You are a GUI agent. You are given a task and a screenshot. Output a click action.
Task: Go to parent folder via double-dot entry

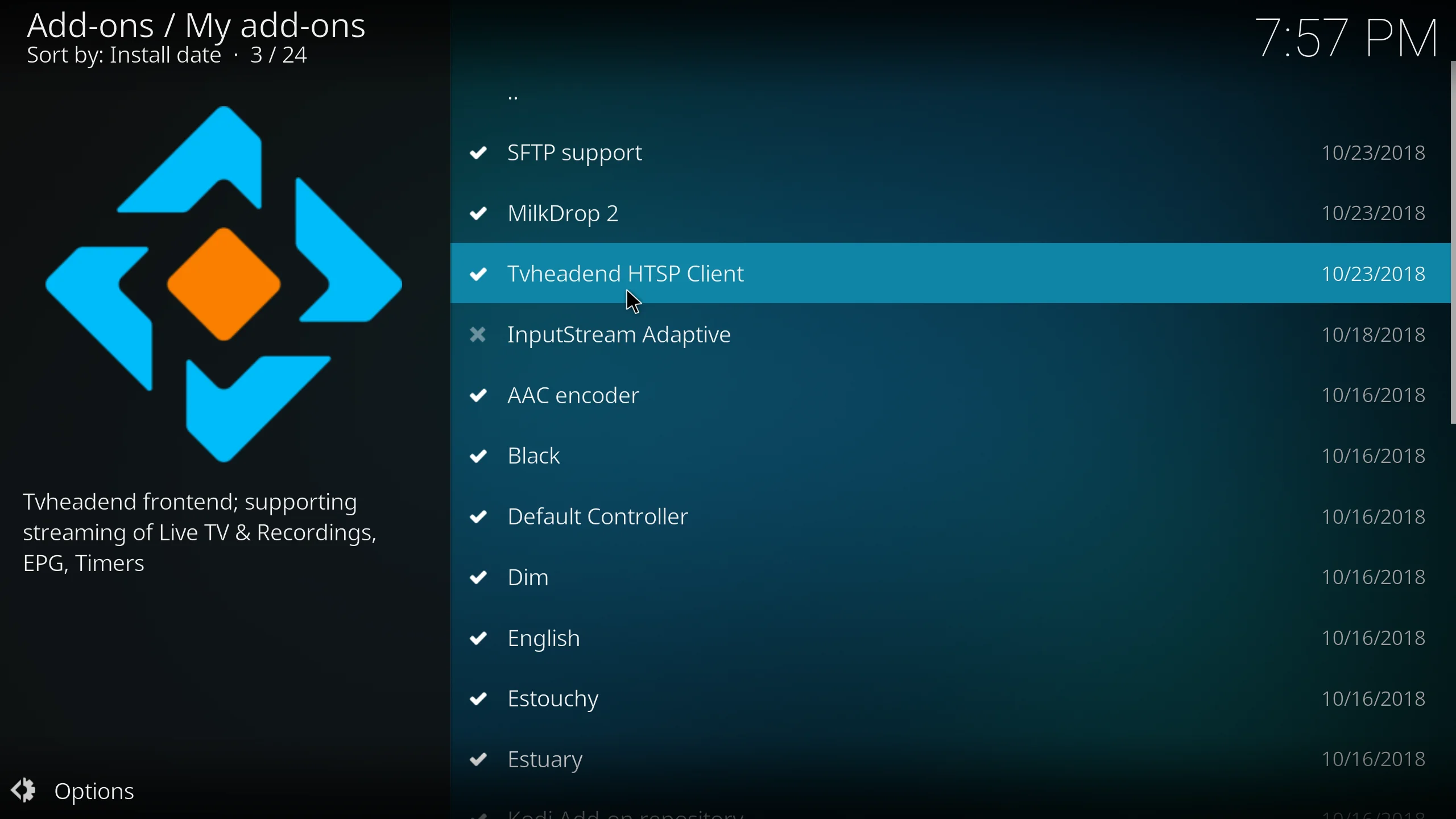(514, 98)
